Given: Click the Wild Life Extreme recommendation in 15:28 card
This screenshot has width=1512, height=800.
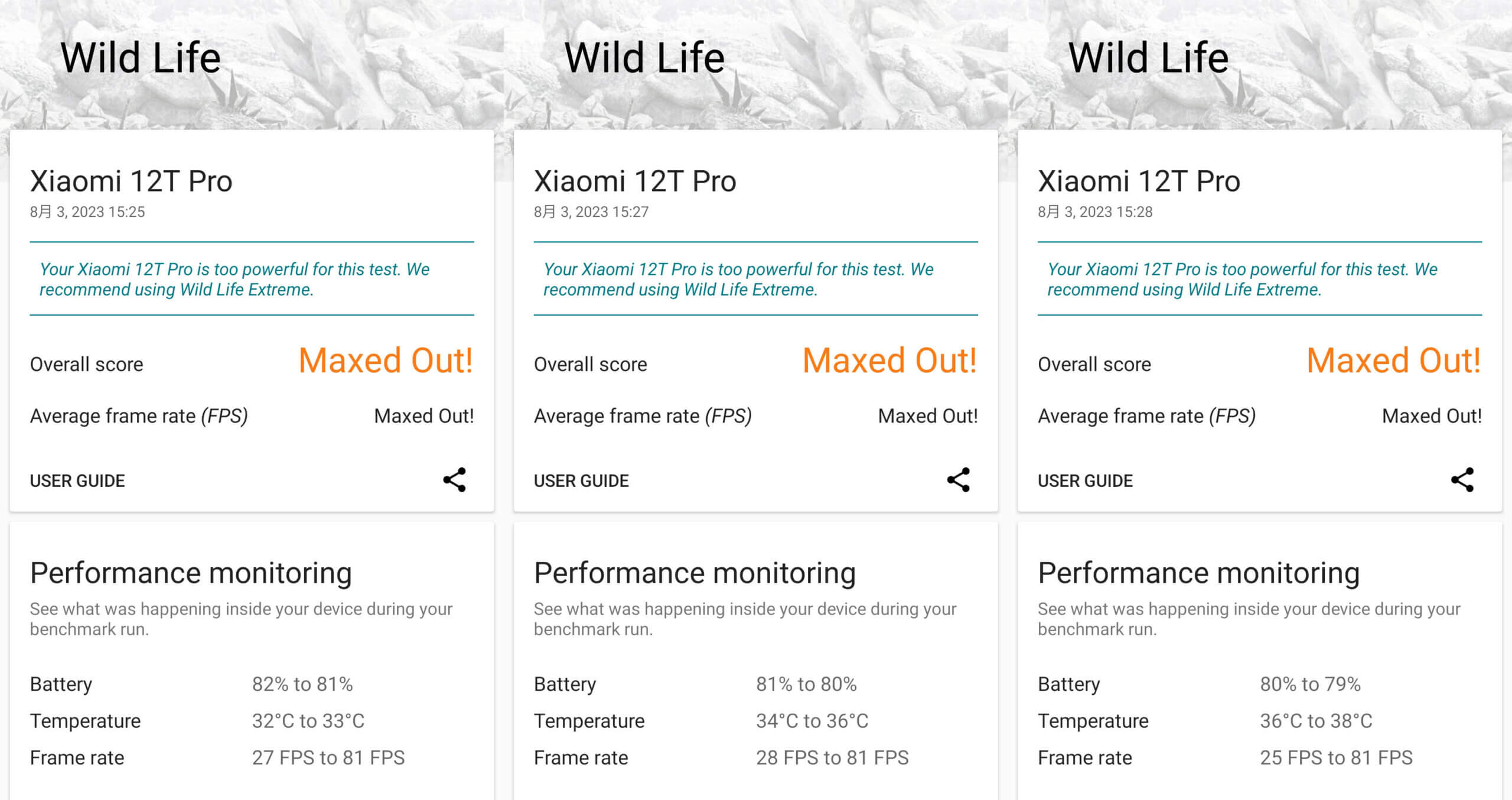Looking at the screenshot, I should (x=1242, y=279).
